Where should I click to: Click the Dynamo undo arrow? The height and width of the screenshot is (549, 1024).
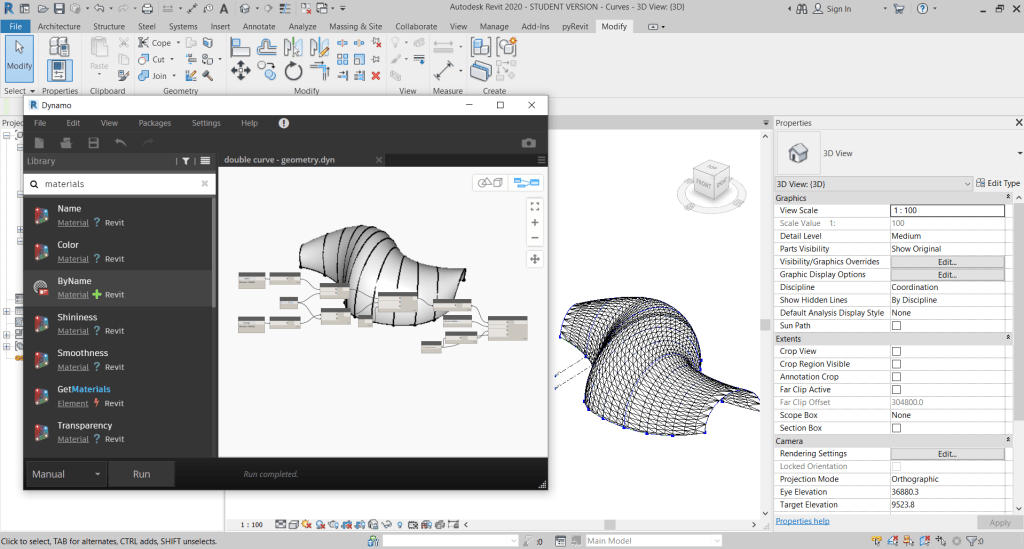coord(121,143)
